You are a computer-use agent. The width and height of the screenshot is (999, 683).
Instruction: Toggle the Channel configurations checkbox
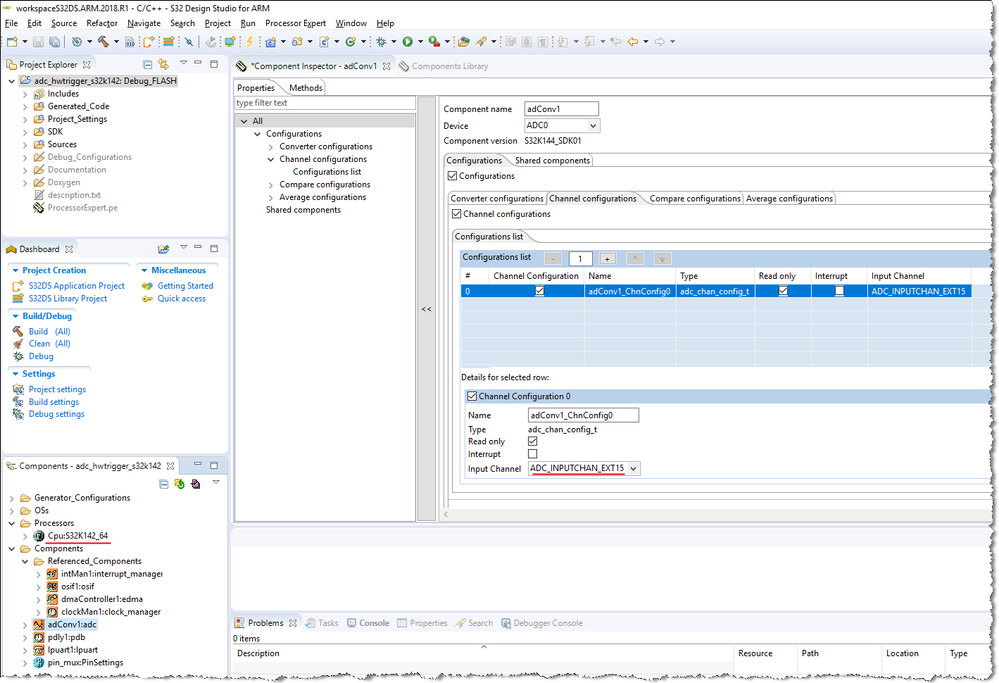[x=456, y=214]
